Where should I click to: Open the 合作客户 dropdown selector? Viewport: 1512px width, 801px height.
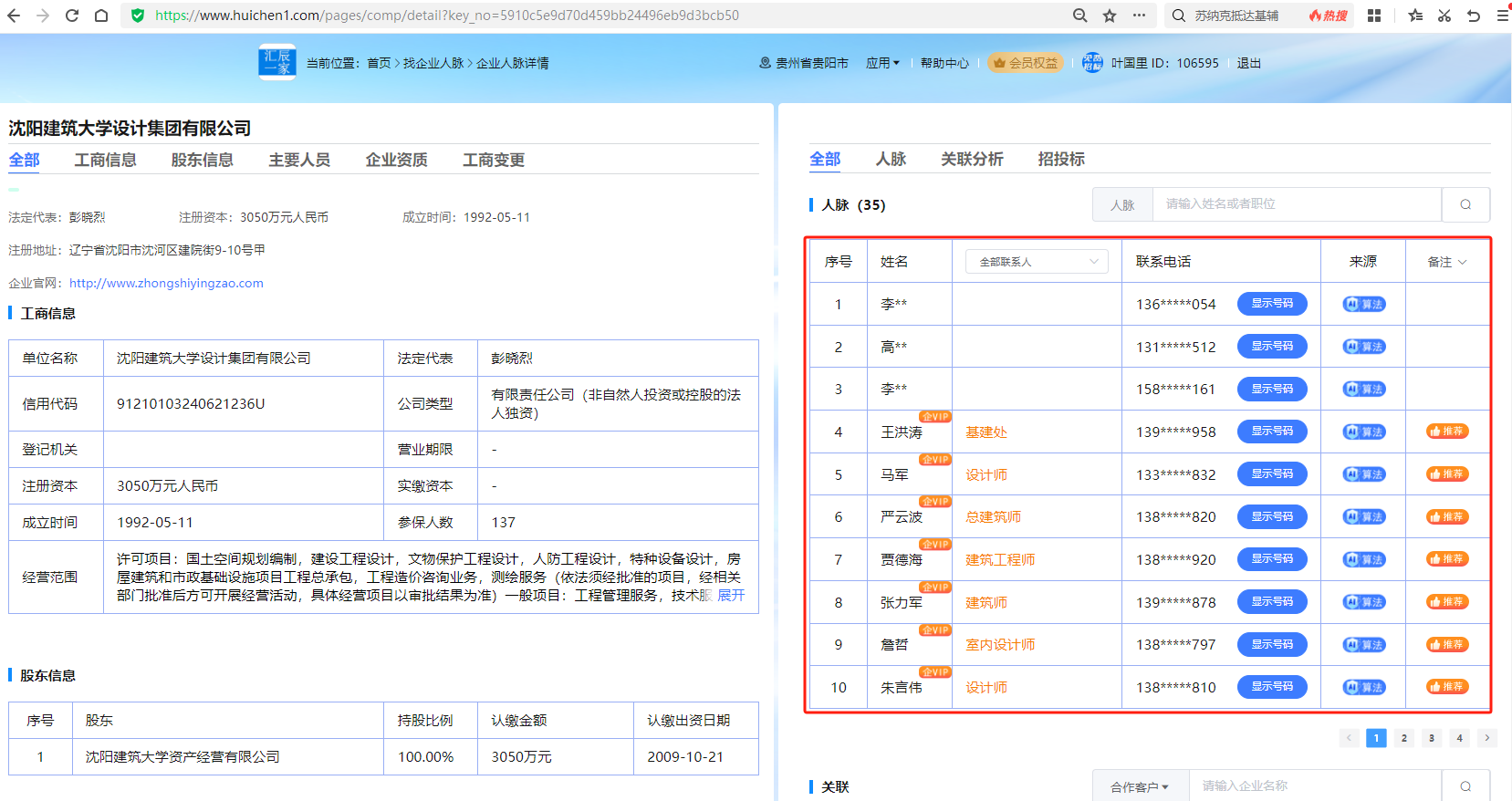tap(1140, 786)
